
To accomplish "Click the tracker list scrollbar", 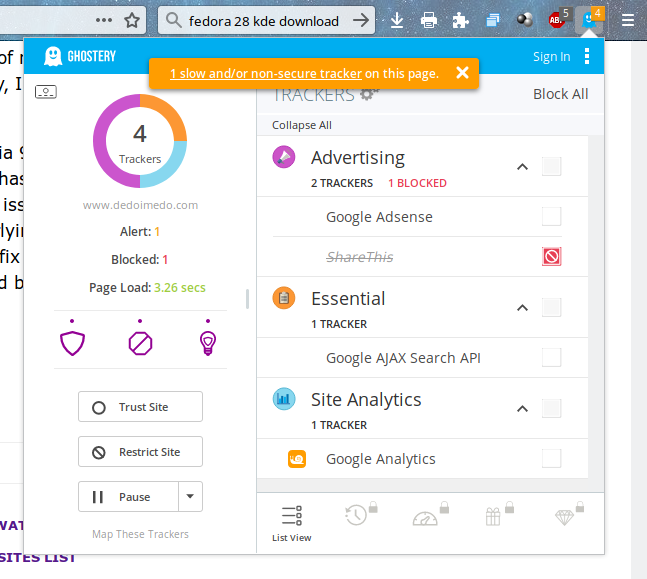I will pos(596,314).
